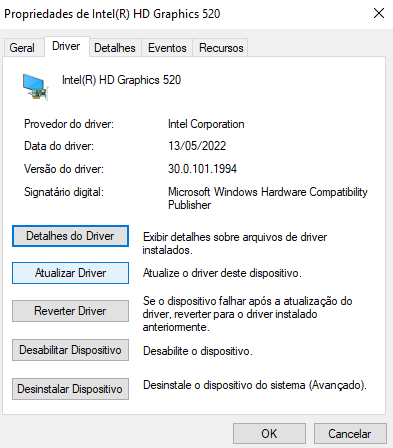The image size is (393, 448).
Task: Click the driver version value 30.0.101.1994
Action: click(x=202, y=169)
